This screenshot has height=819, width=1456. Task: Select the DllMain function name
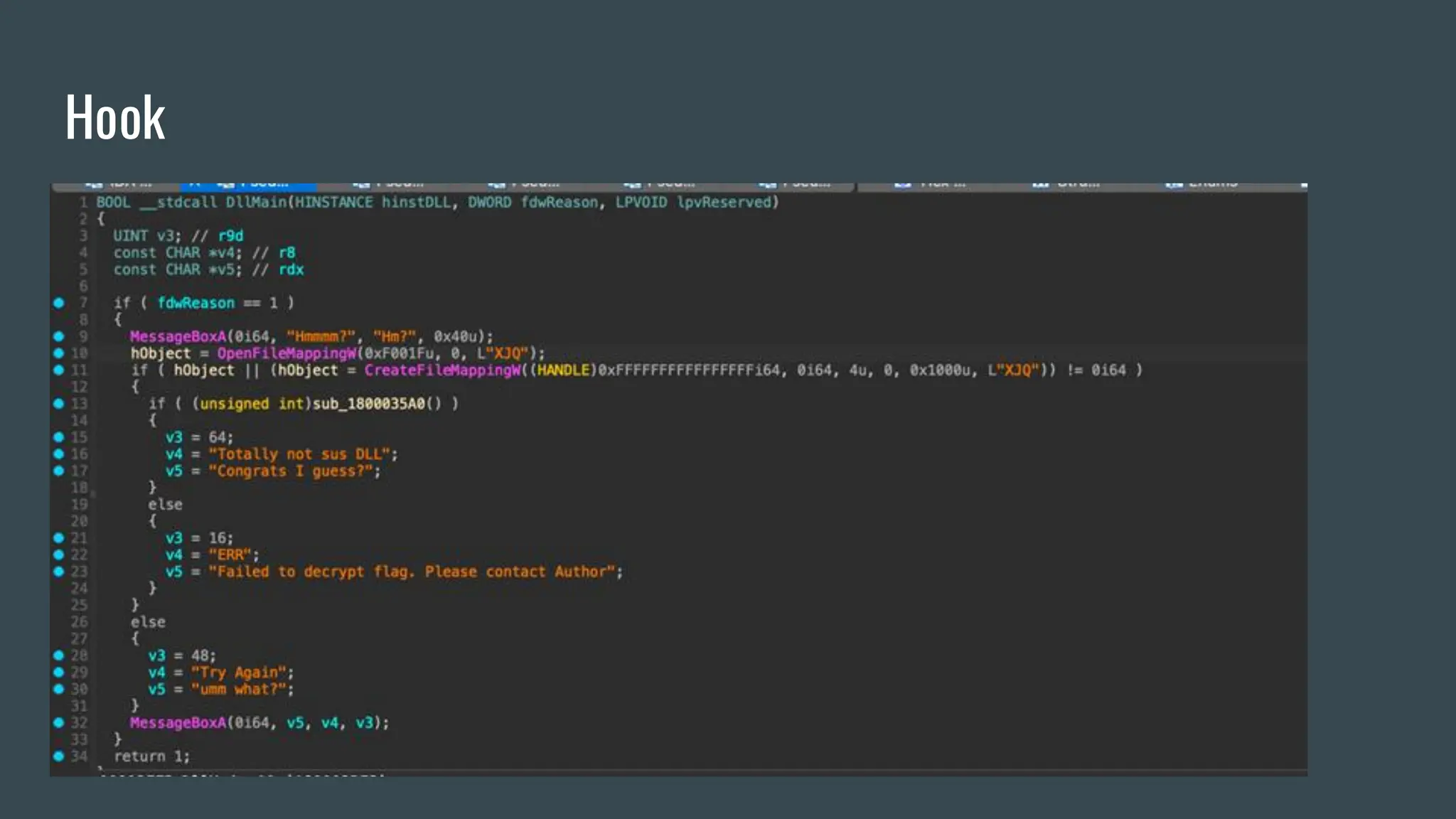(x=256, y=203)
